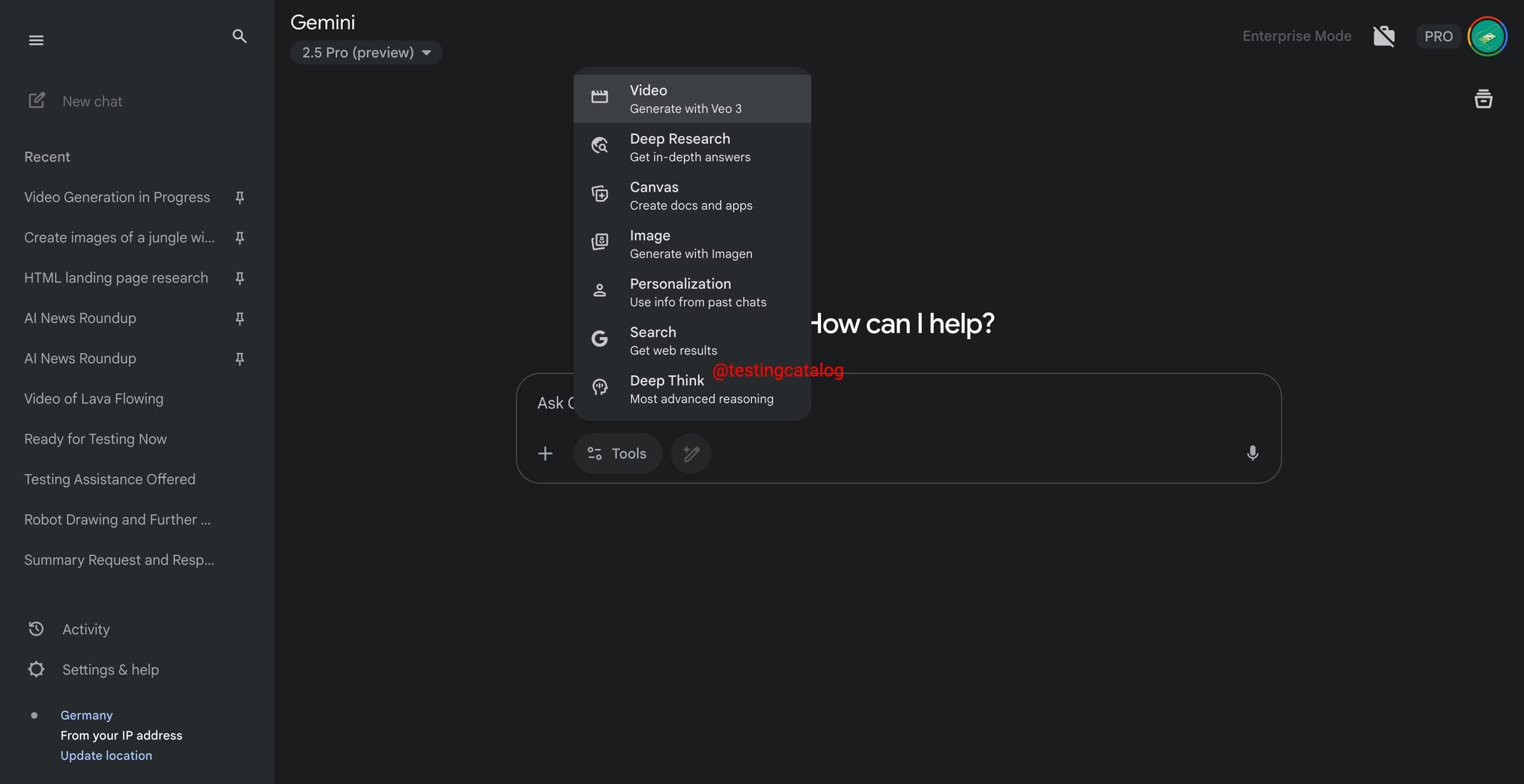Toggle Enterprise Mode in the header
This screenshot has height=784, width=1524.
point(1297,36)
